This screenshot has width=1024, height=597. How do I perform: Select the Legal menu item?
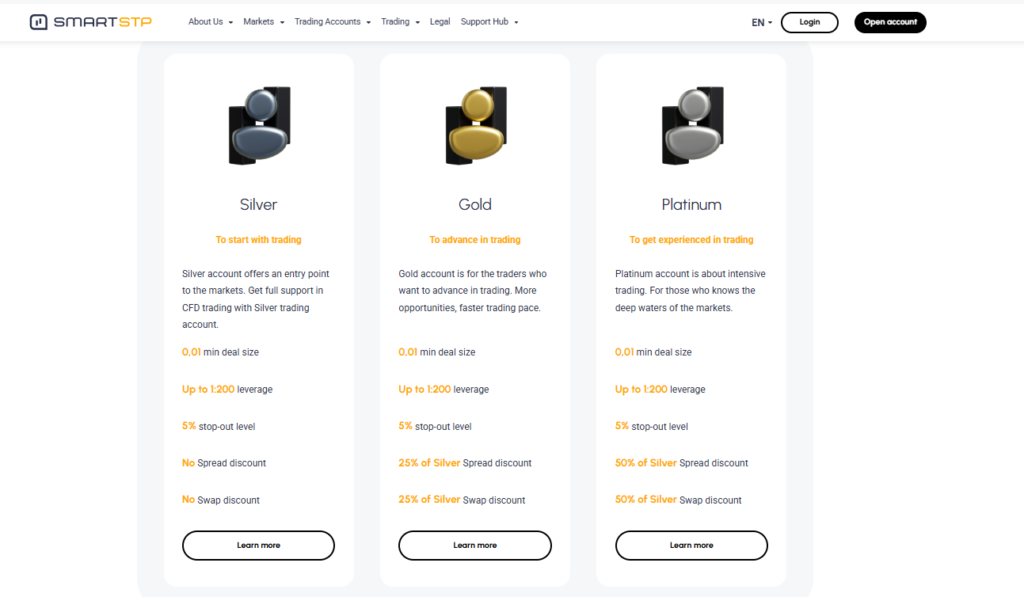pyautogui.click(x=440, y=21)
